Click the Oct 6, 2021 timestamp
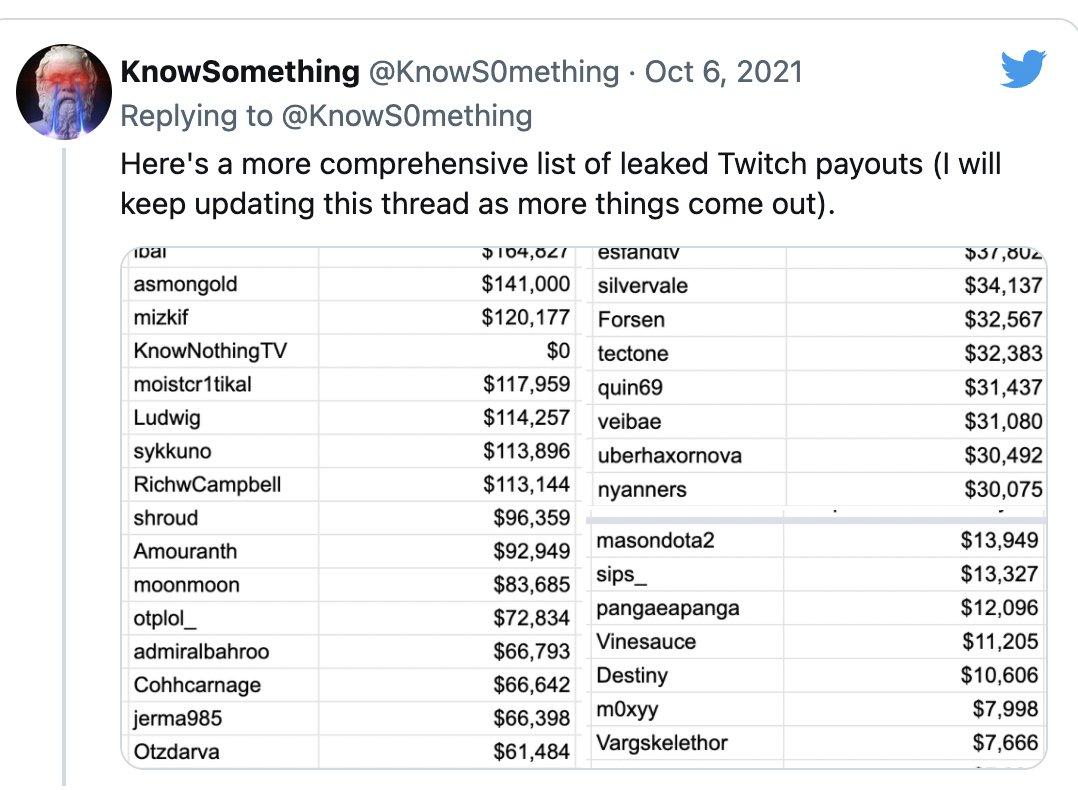This screenshot has width=1078, height=790. [724, 72]
